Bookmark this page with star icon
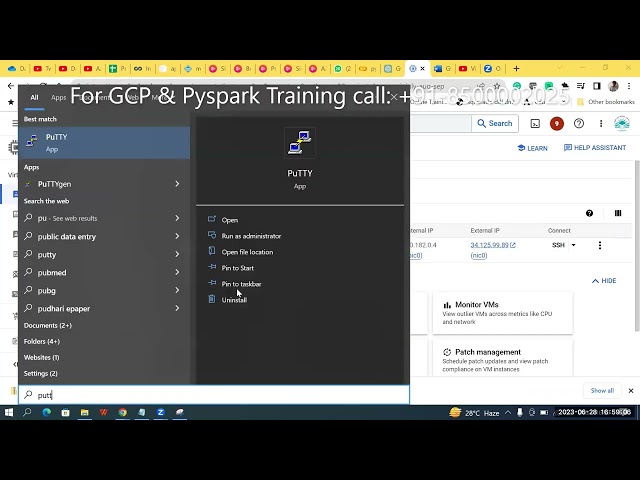The width and height of the screenshot is (640, 480). pyautogui.click(x=497, y=86)
